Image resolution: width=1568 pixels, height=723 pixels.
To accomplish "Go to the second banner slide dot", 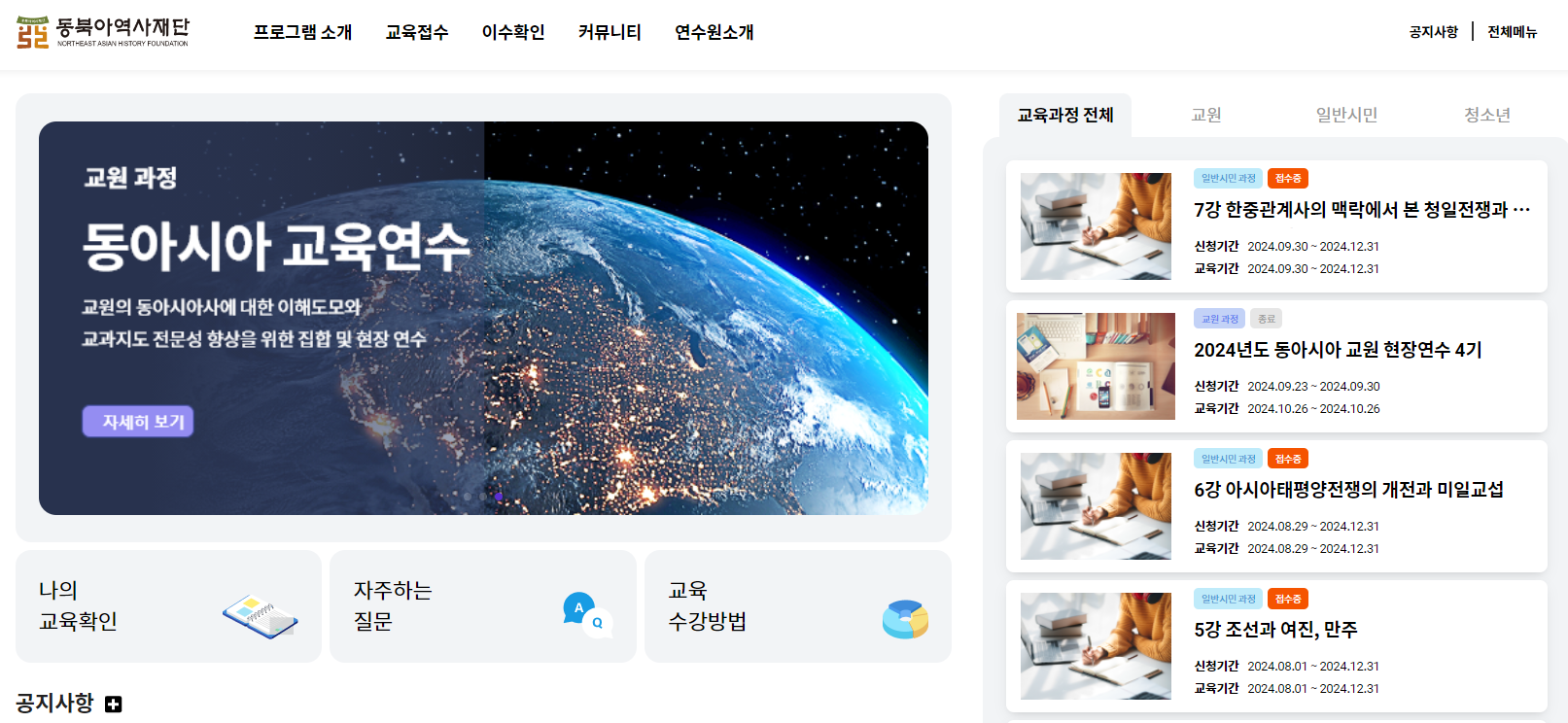I will tap(483, 497).
